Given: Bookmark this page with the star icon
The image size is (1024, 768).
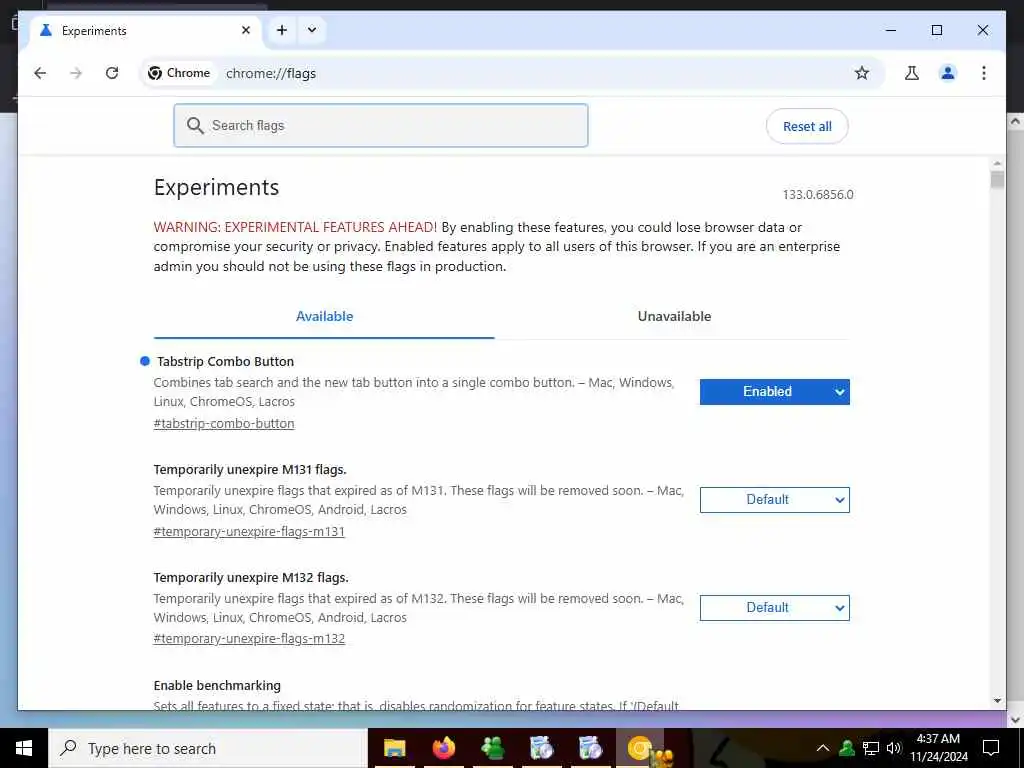Looking at the screenshot, I should (862, 73).
